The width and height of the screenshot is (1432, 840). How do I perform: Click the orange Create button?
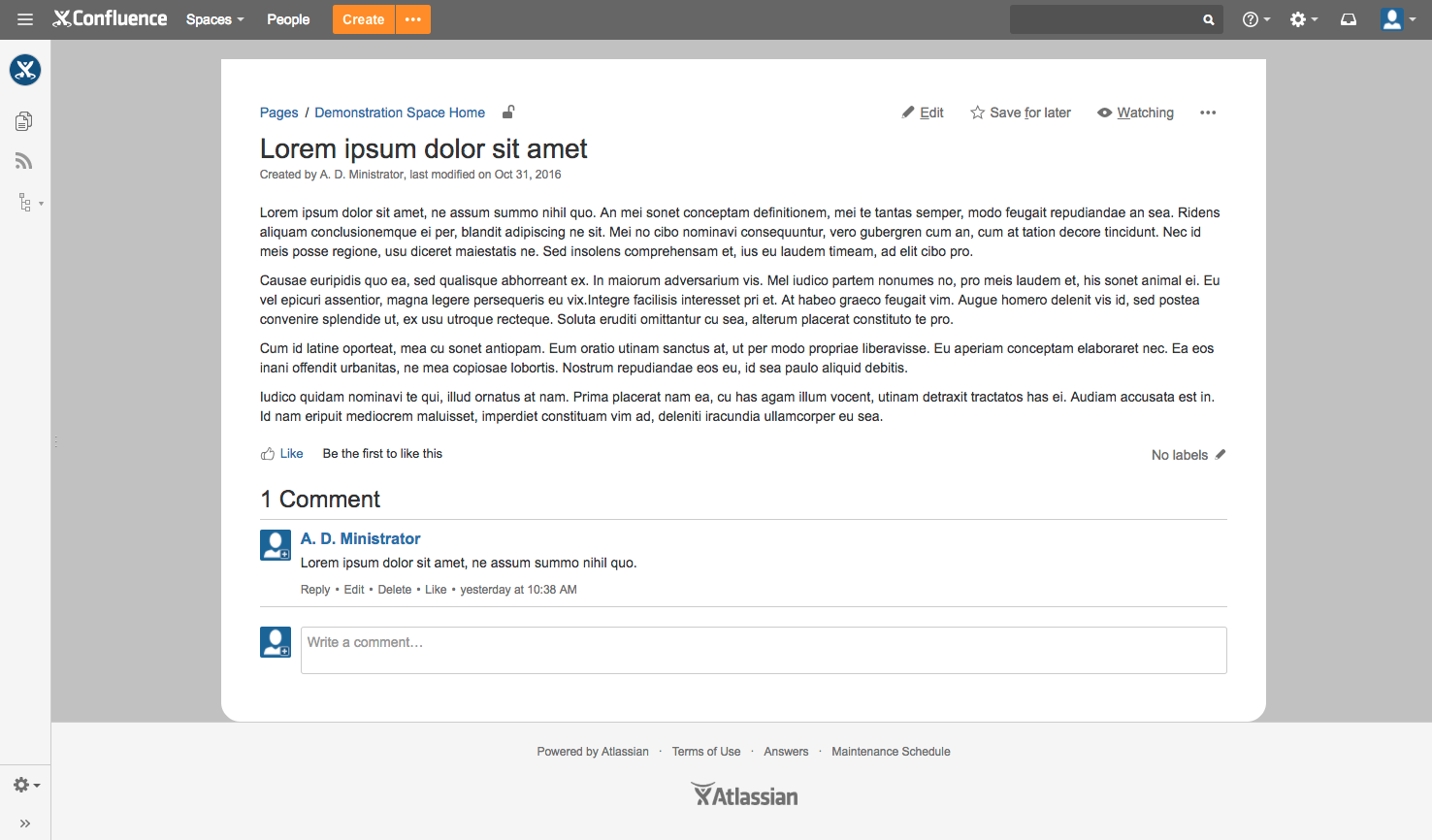click(363, 19)
